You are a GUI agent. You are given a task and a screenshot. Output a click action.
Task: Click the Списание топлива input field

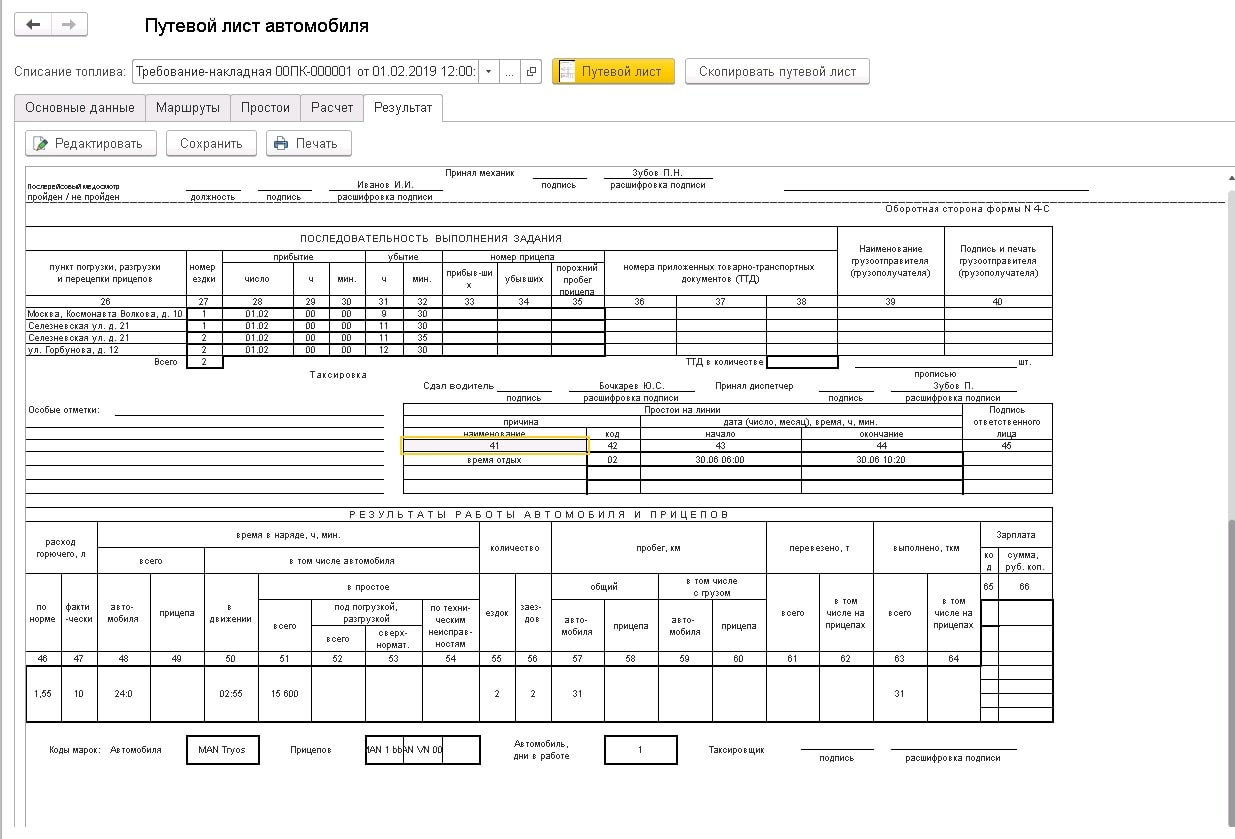pyautogui.click(x=305, y=72)
